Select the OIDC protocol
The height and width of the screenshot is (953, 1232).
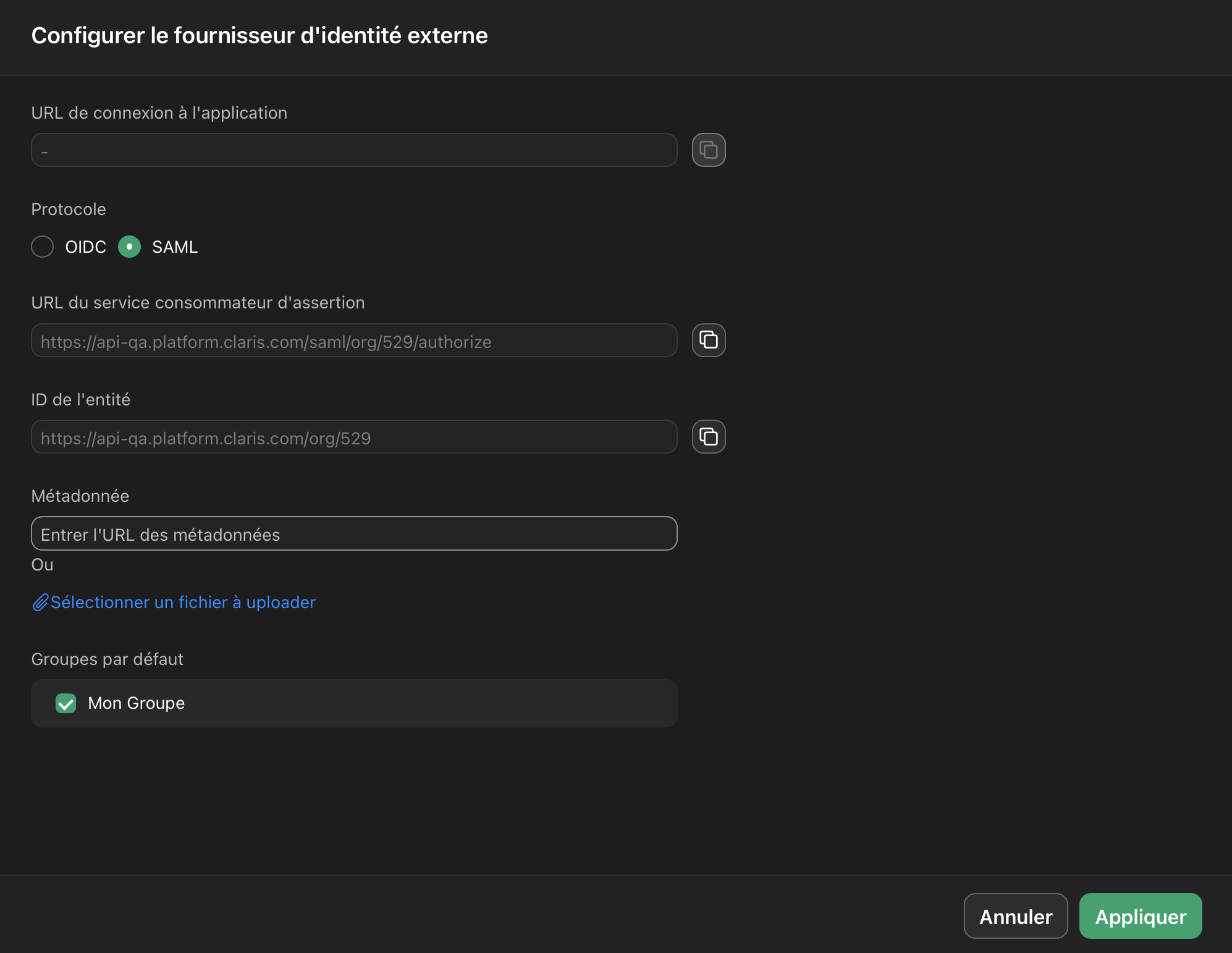pyautogui.click(x=42, y=247)
